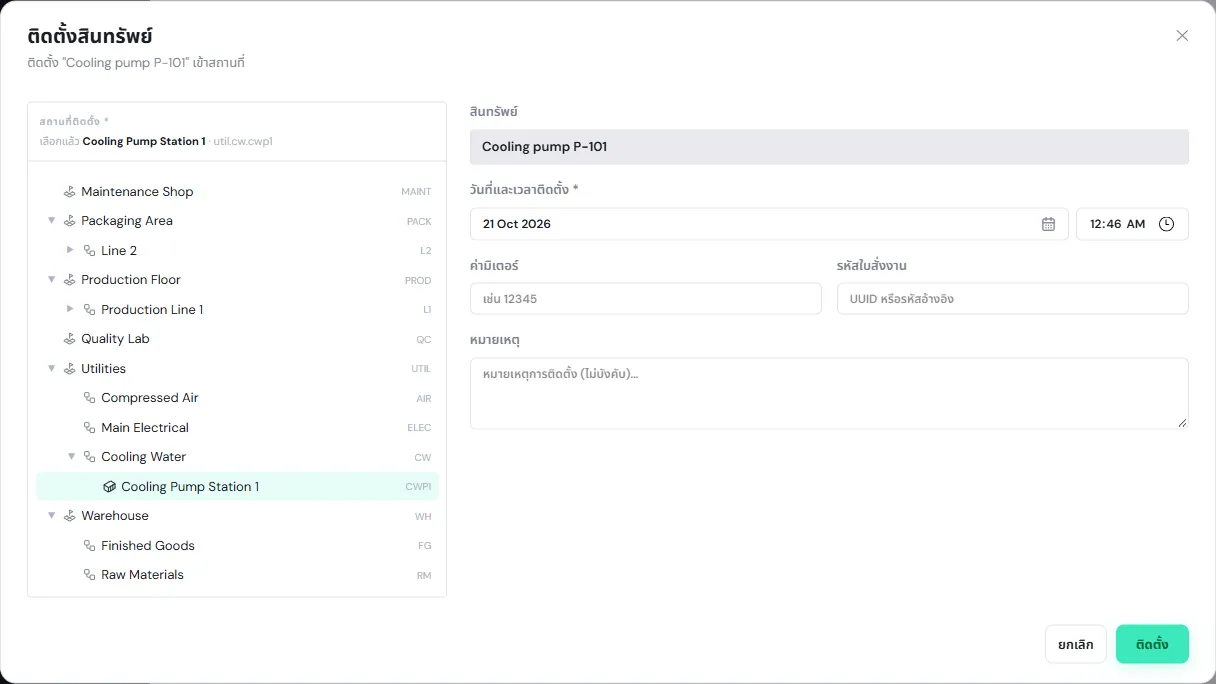
Task: Collapse the Cooling Water tree node
Action: (x=71, y=457)
